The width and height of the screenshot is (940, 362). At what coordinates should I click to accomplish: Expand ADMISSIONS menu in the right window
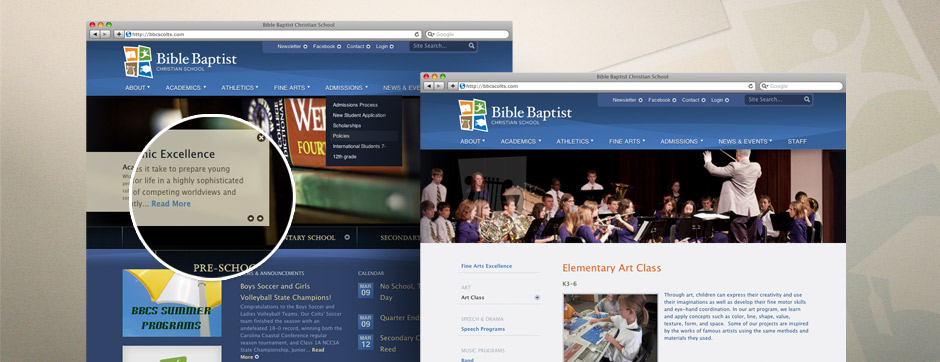click(x=682, y=141)
